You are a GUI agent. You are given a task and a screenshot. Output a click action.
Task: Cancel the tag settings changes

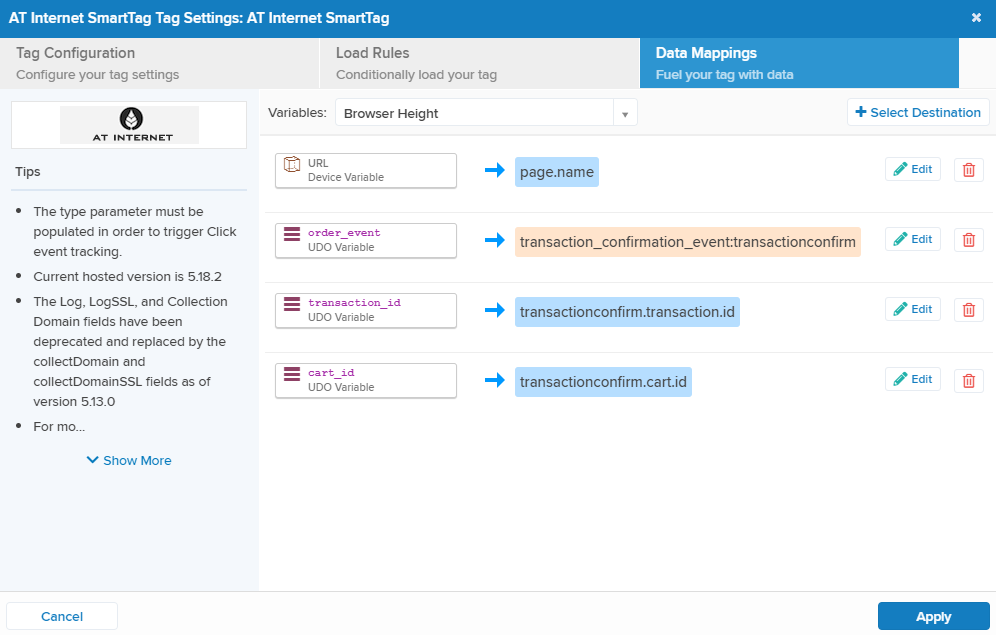click(62, 617)
